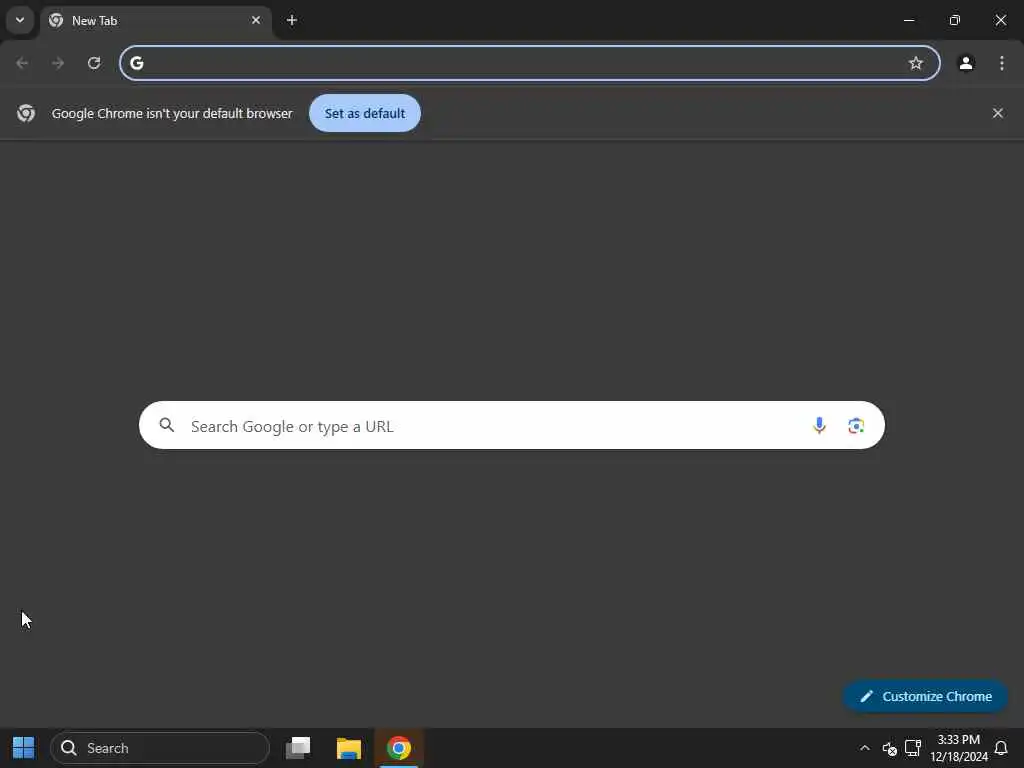Open the clock showing 3:33 PM
Screen dimensions: 1024x768
point(959,748)
